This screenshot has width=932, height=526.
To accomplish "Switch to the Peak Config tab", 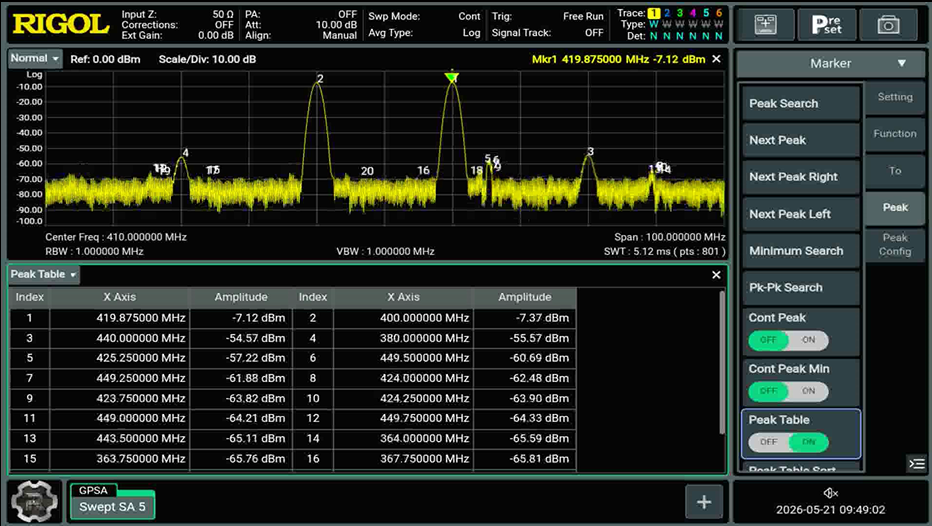I will click(895, 244).
